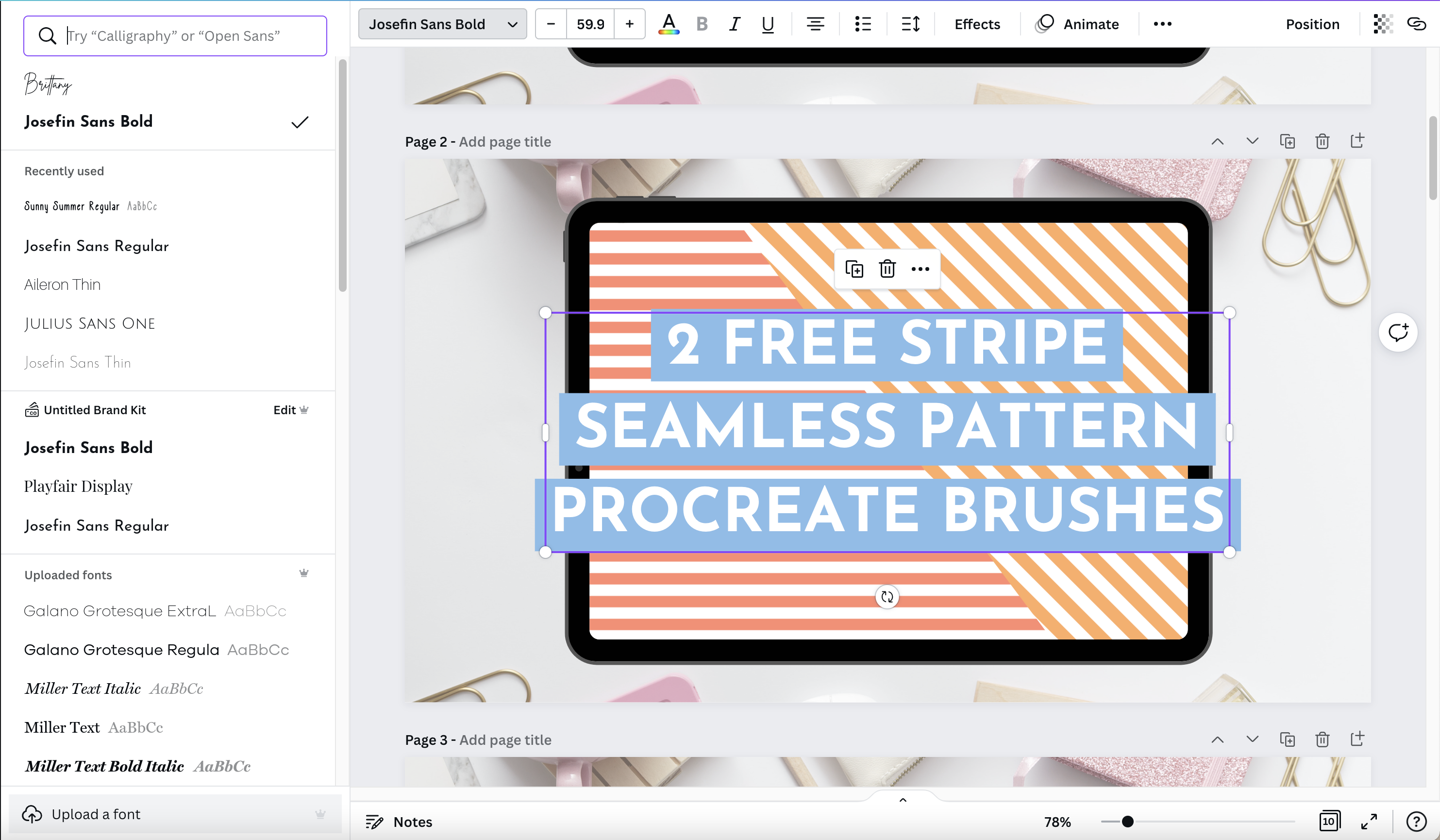Add a title to Page 2
Viewport: 1440px width, 840px height.
504,142
